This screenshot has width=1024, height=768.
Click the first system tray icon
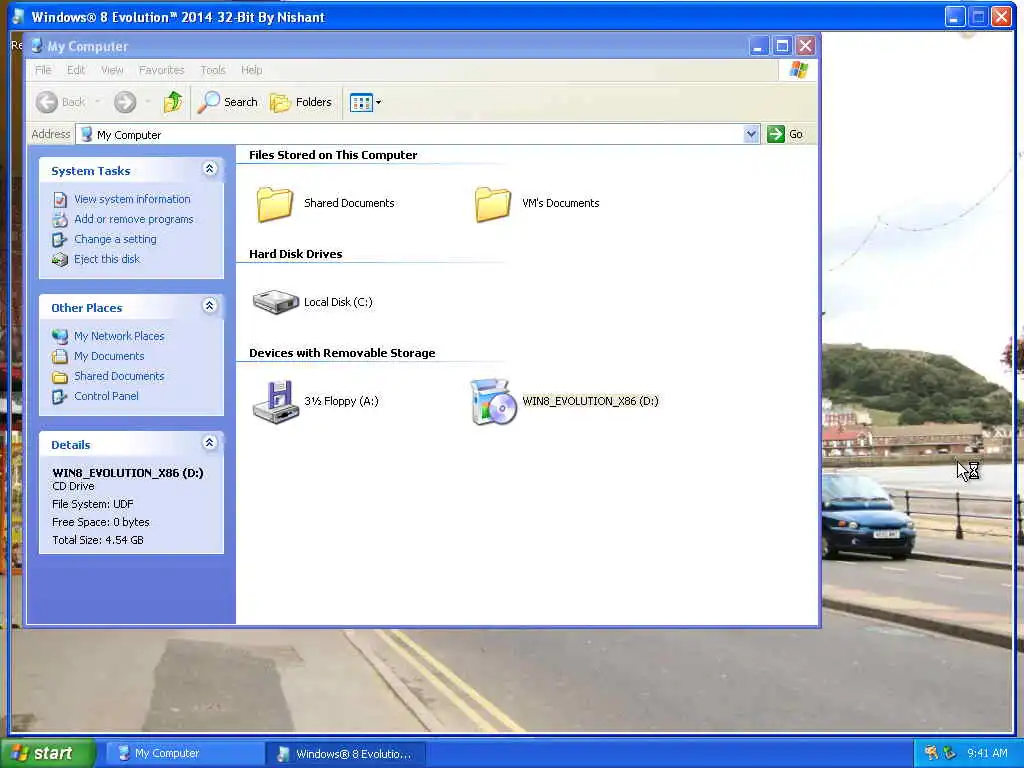[931, 753]
